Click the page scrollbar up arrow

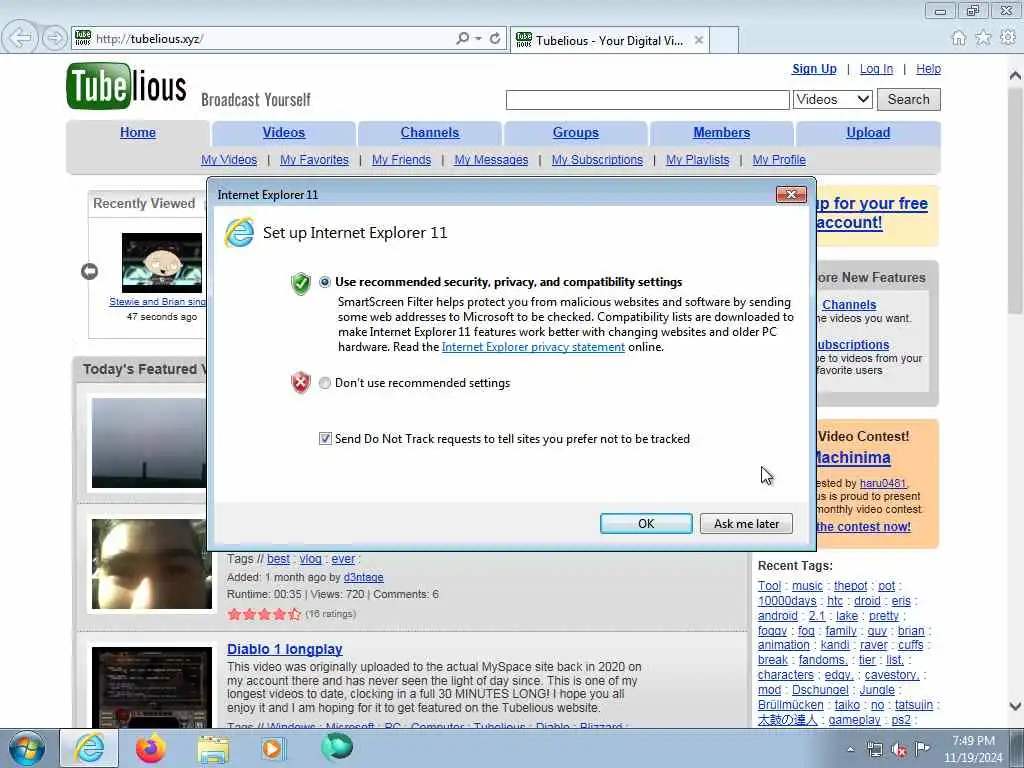pyautogui.click(x=1015, y=76)
